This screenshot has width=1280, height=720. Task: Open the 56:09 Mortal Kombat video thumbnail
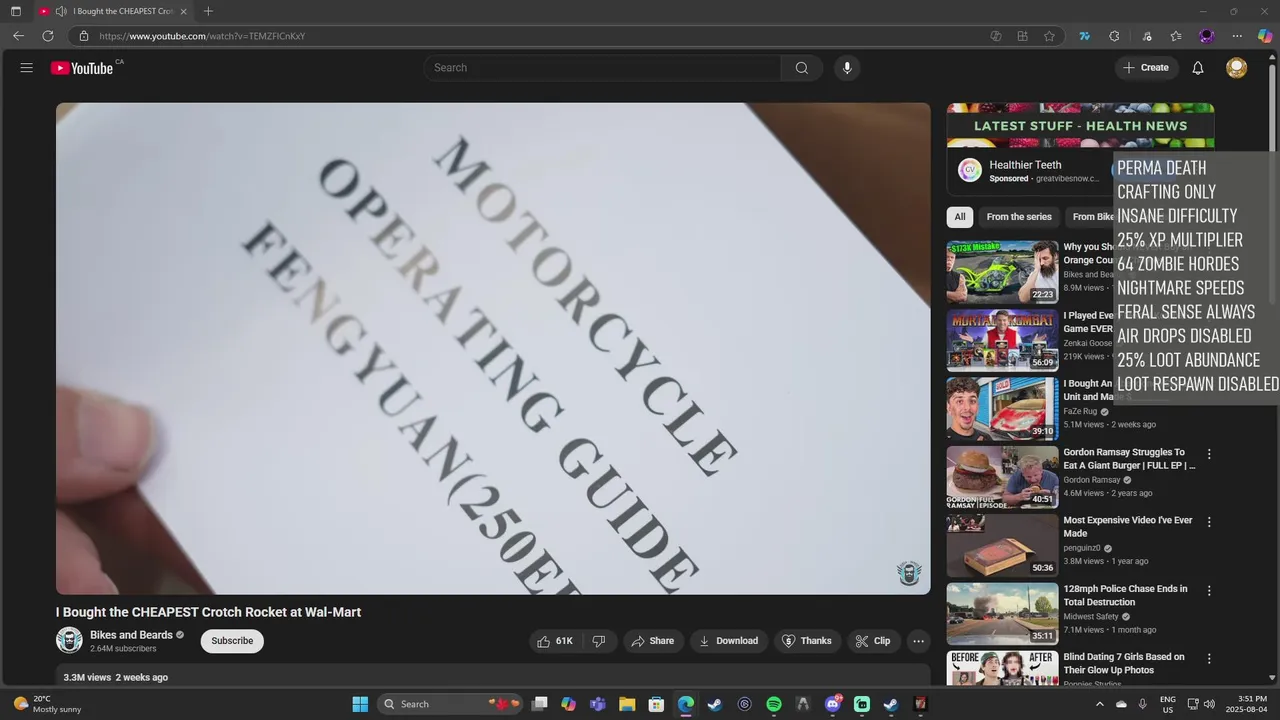[x=1002, y=340]
